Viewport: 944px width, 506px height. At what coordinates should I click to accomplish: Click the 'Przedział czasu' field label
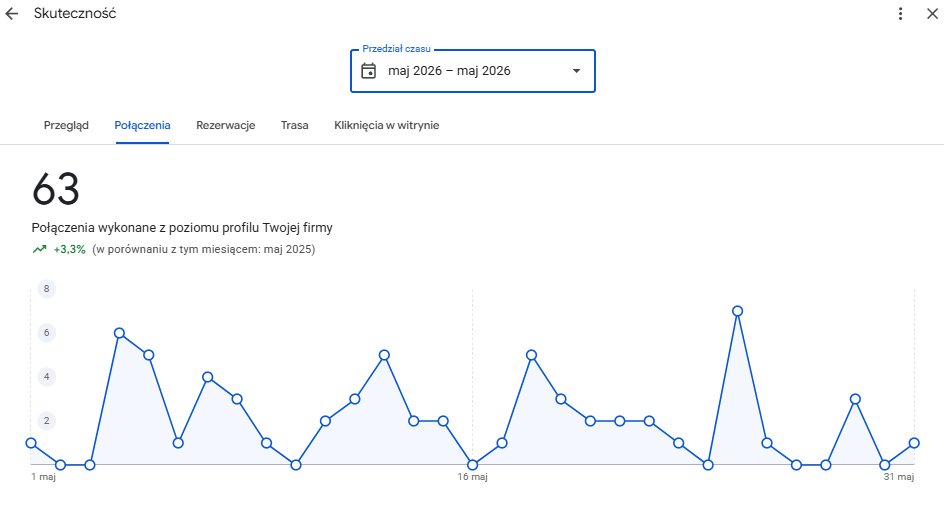tap(397, 49)
